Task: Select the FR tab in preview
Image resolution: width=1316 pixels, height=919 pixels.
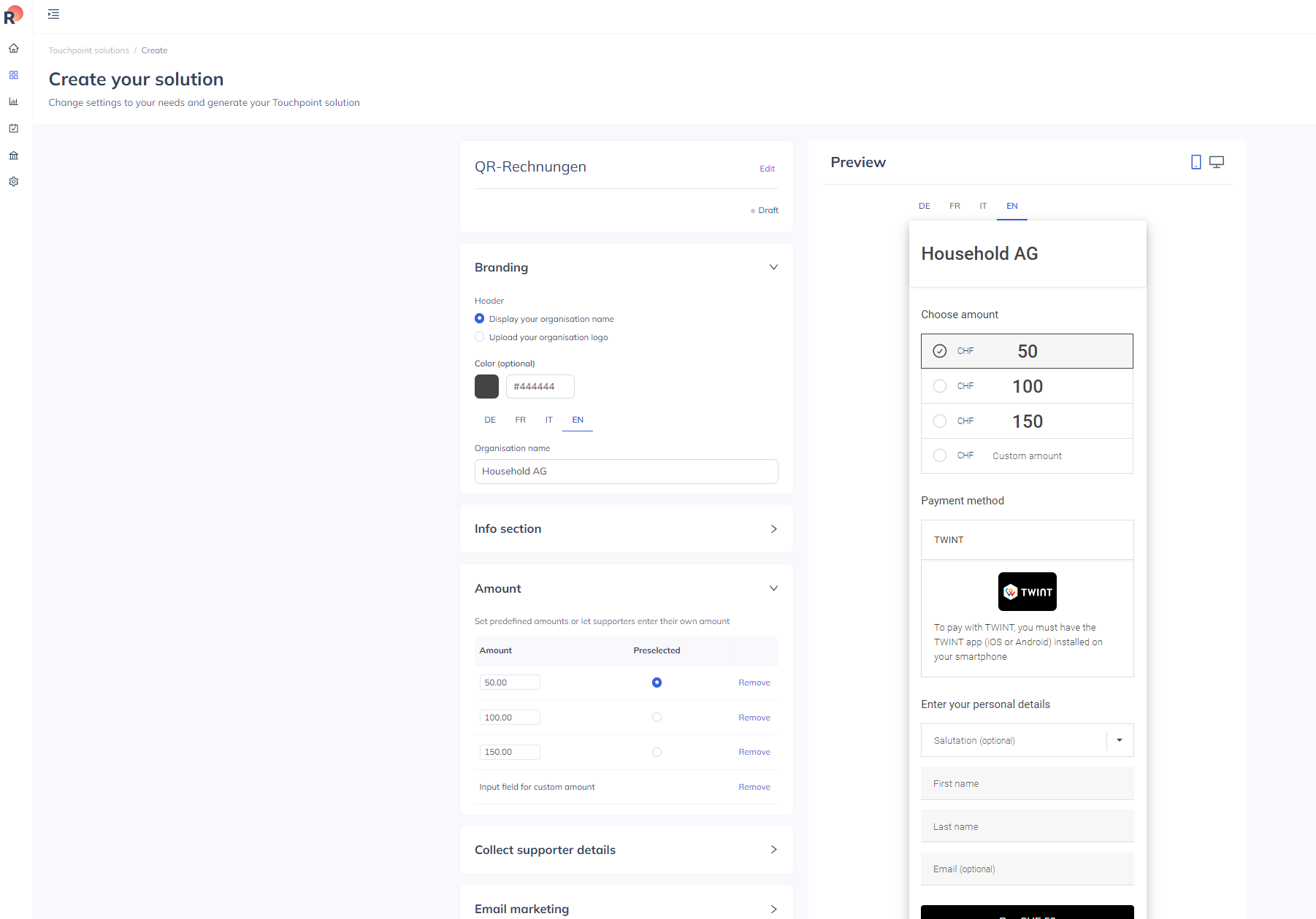Action: 955,206
